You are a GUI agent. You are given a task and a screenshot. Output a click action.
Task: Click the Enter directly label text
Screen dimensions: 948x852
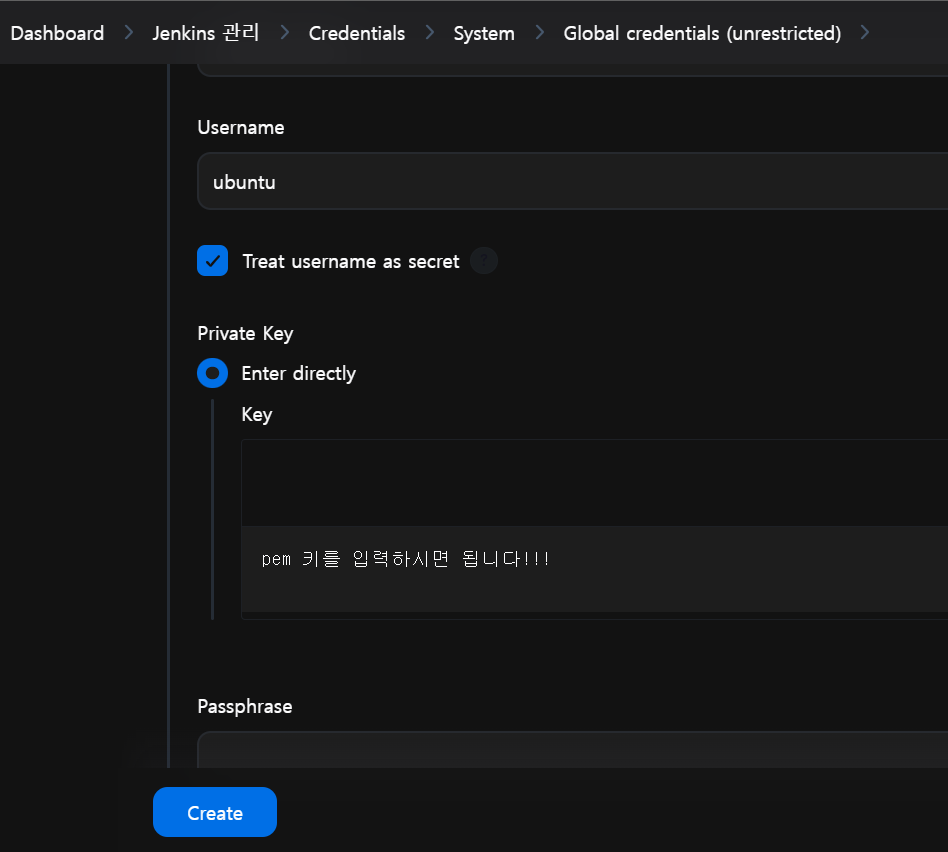pyautogui.click(x=299, y=374)
